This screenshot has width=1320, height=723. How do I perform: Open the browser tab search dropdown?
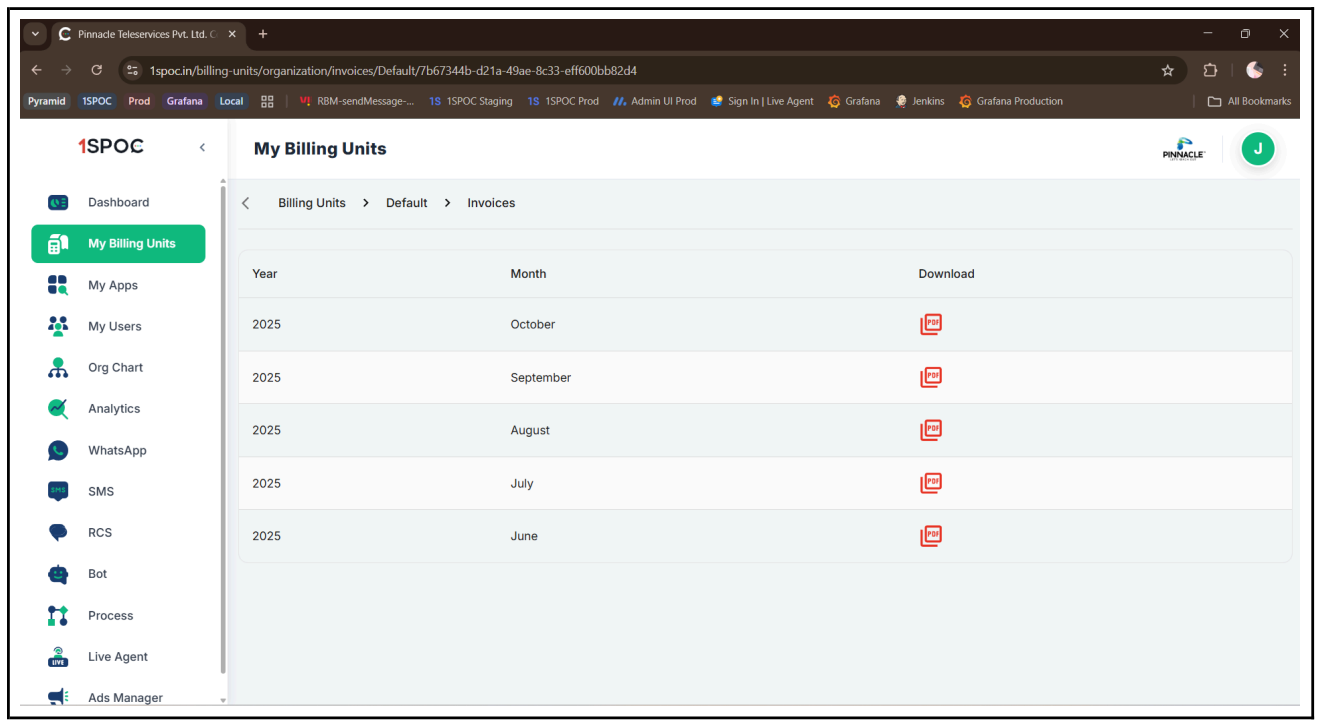point(37,34)
